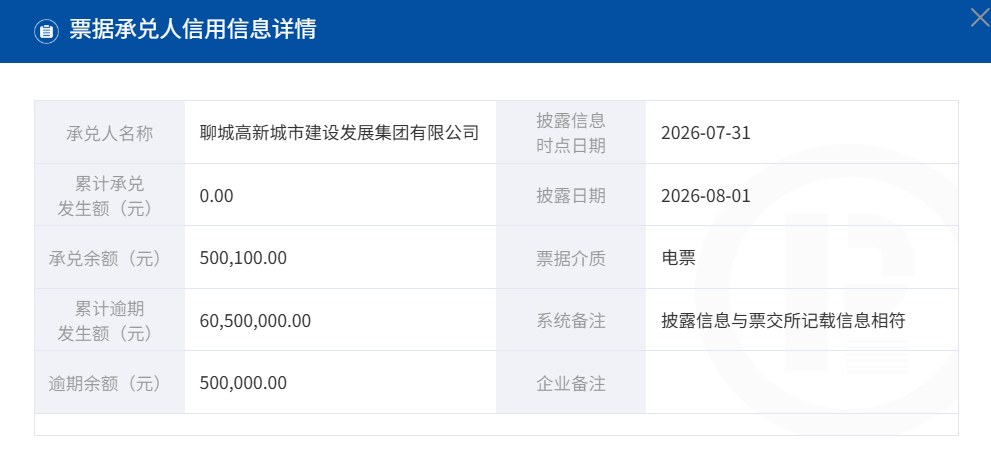The image size is (991, 449).
Task: Click the 承兑余额（元） label
Action: point(105,258)
